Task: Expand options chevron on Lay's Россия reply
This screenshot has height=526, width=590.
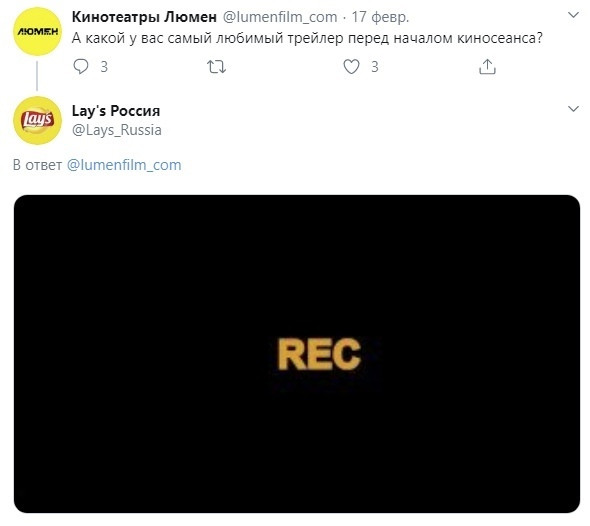Action: [x=573, y=109]
